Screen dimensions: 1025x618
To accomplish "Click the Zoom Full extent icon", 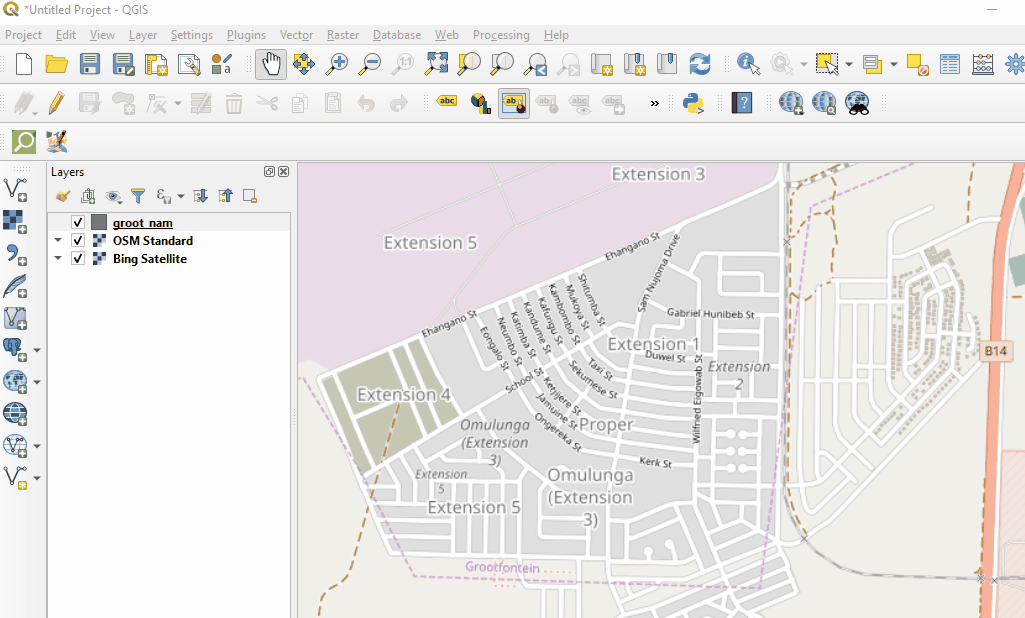I will tap(436, 64).
